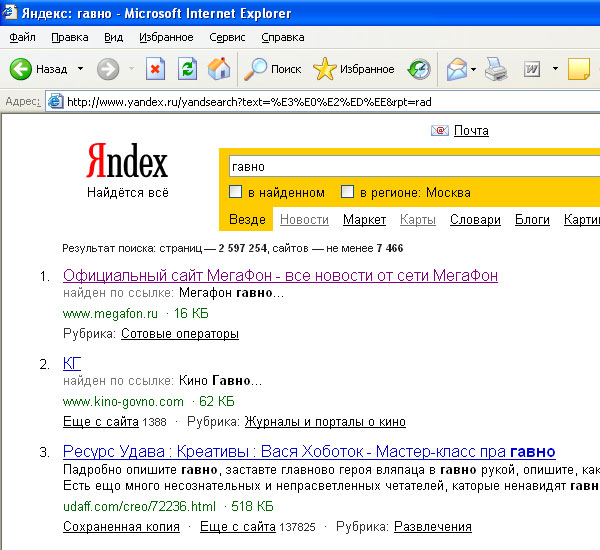Open the History clock icon
Viewport: 600px width, 550px height.
(419, 69)
